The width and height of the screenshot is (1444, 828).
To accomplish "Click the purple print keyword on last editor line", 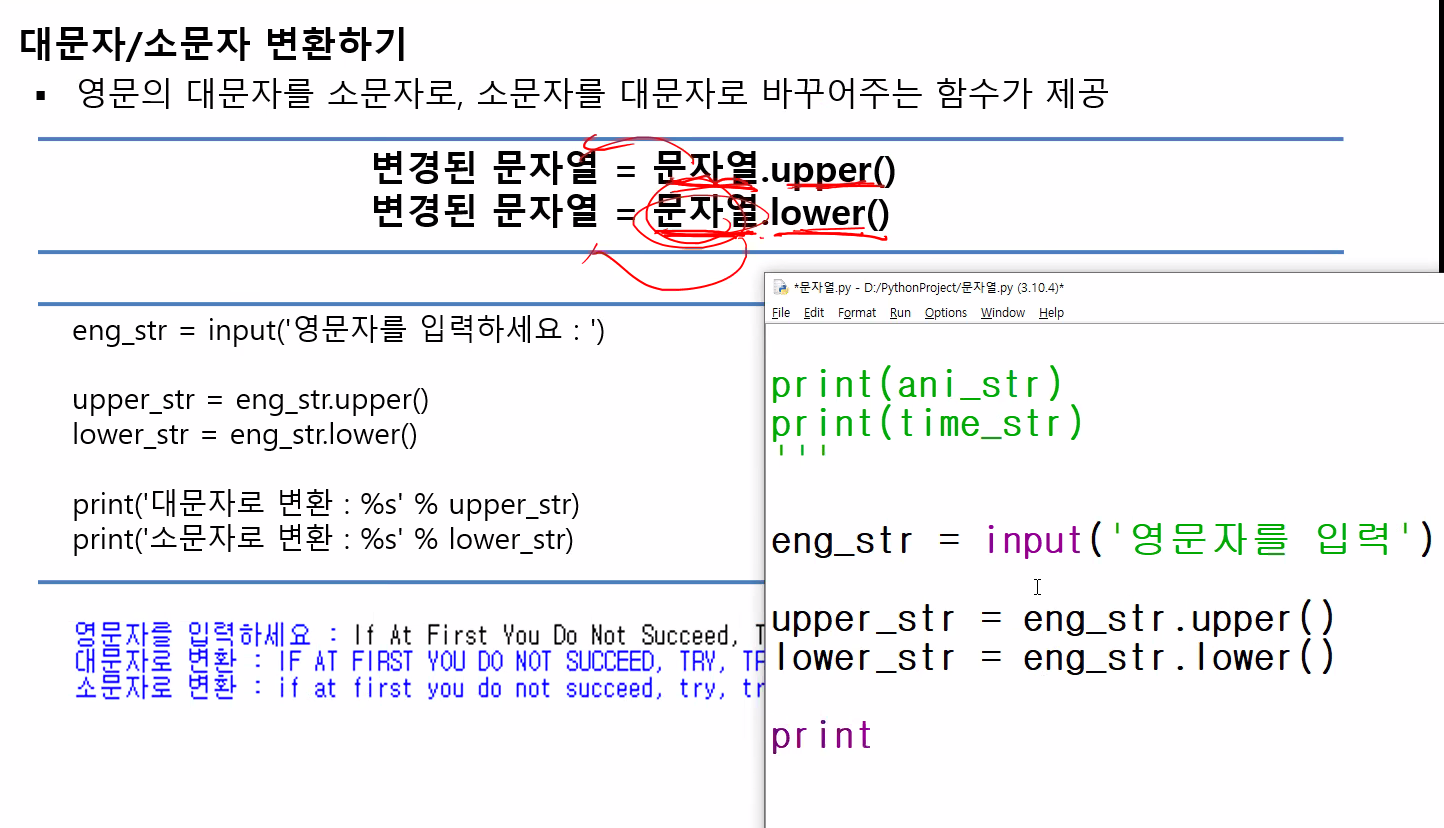I will [822, 737].
